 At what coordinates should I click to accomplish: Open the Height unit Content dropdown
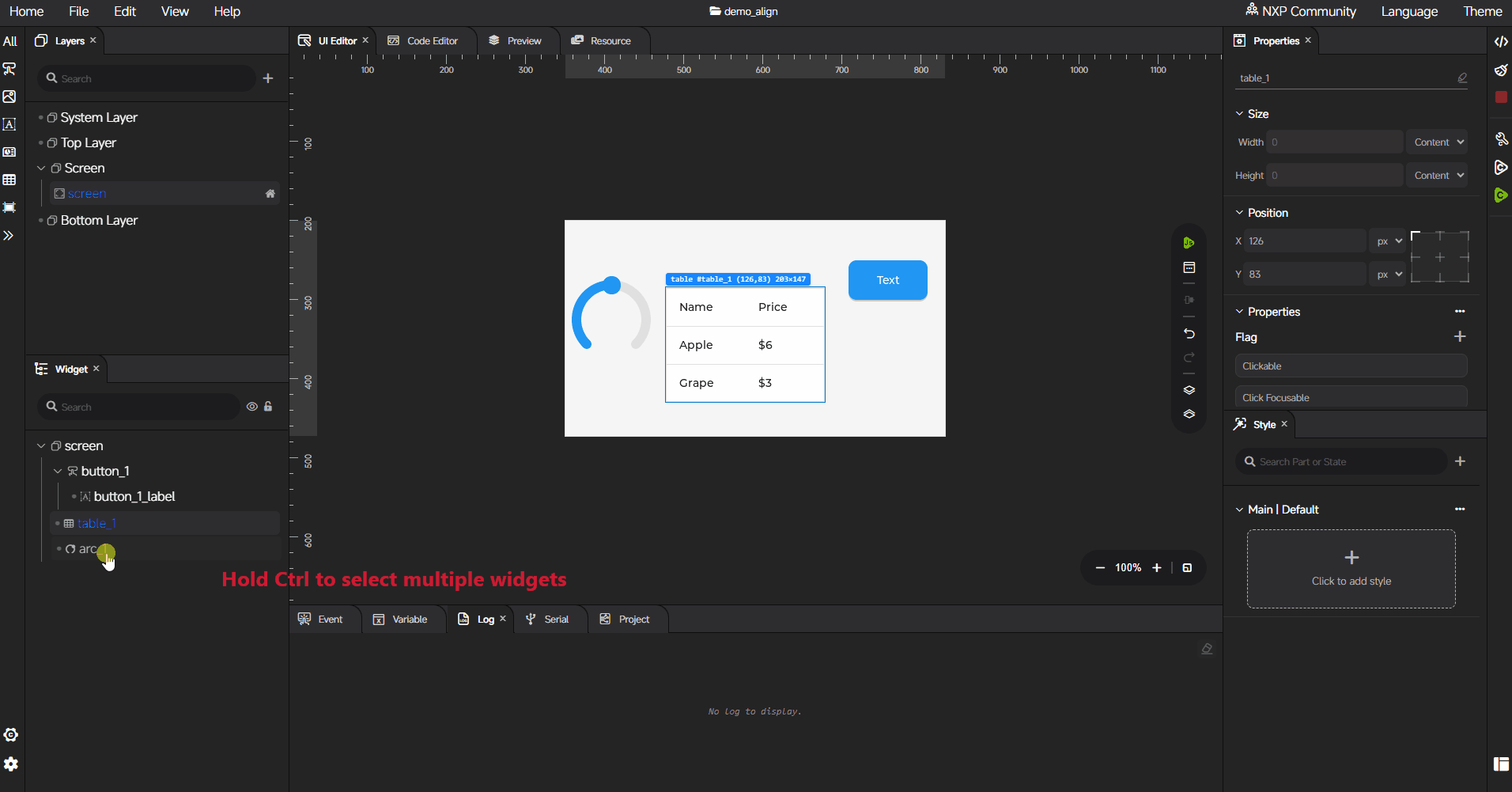1437,176
